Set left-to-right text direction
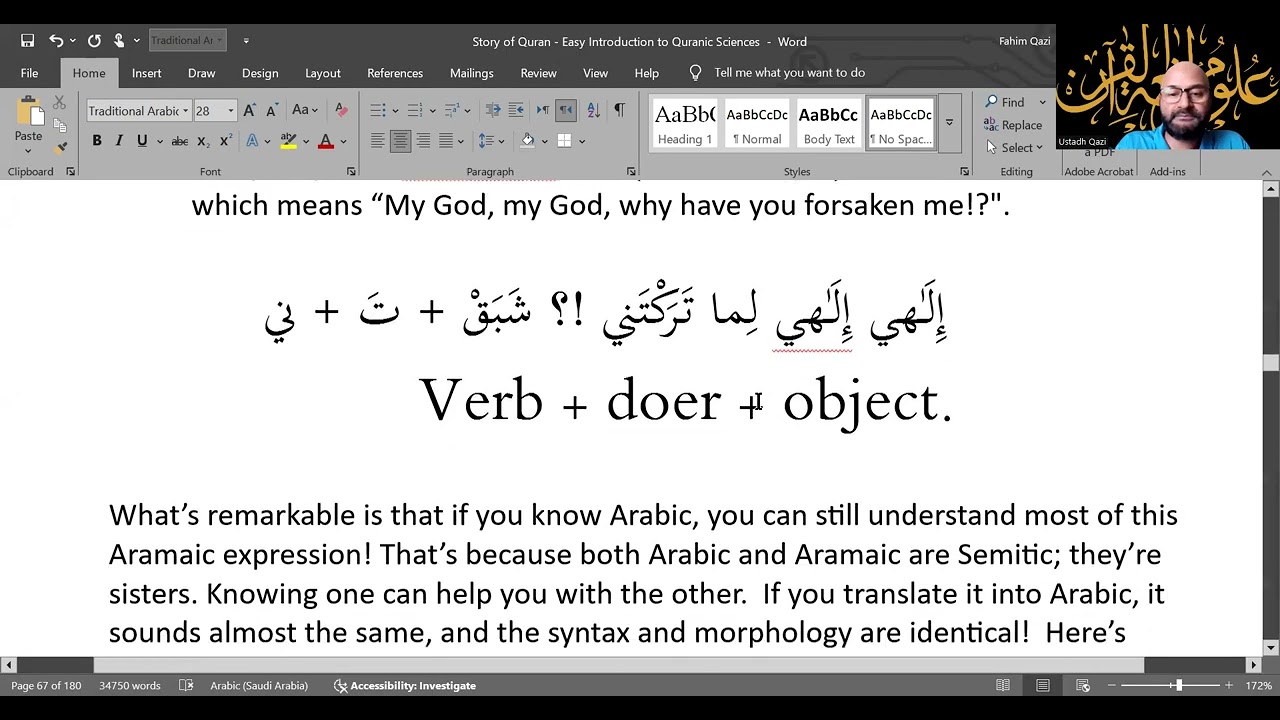Viewport: 1280px width, 720px height. tap(542, 110)
